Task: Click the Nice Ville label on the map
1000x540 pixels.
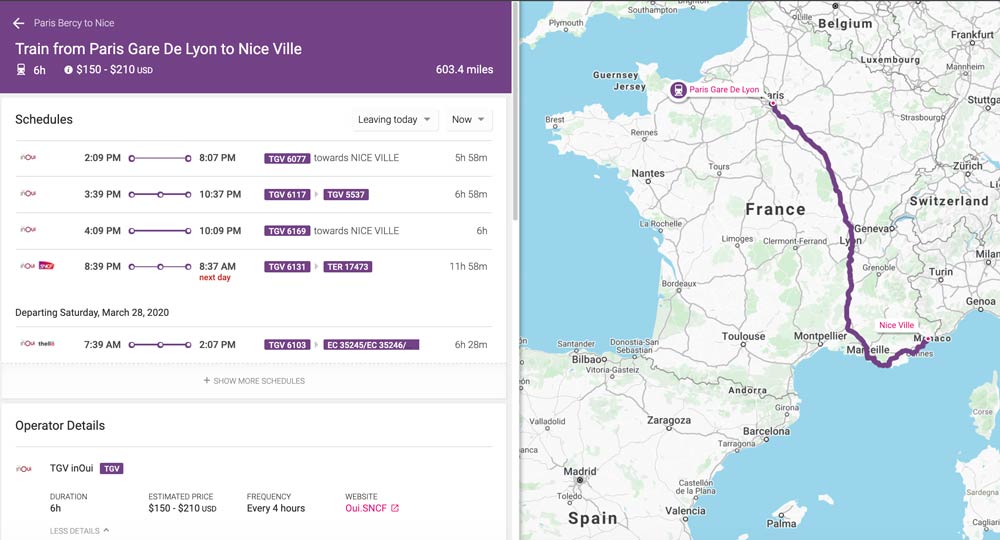Action: (x=897, y=325)
